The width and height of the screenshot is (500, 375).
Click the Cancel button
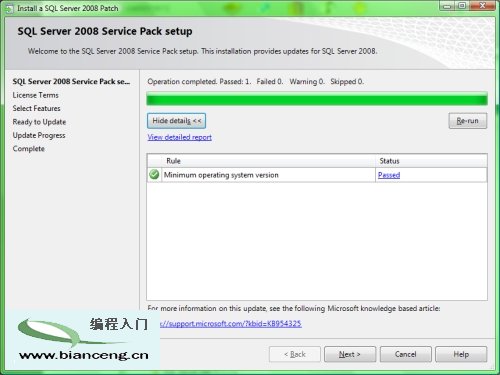tap(405, 354)
